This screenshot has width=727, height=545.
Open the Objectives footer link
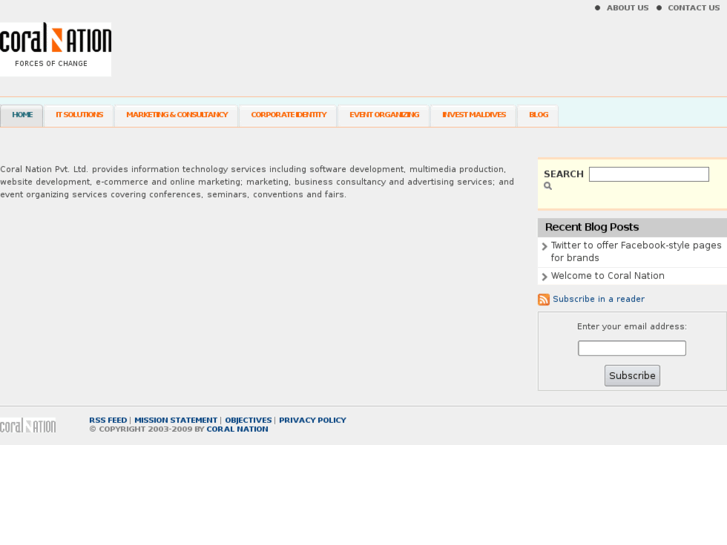click(x=248, y=420)
